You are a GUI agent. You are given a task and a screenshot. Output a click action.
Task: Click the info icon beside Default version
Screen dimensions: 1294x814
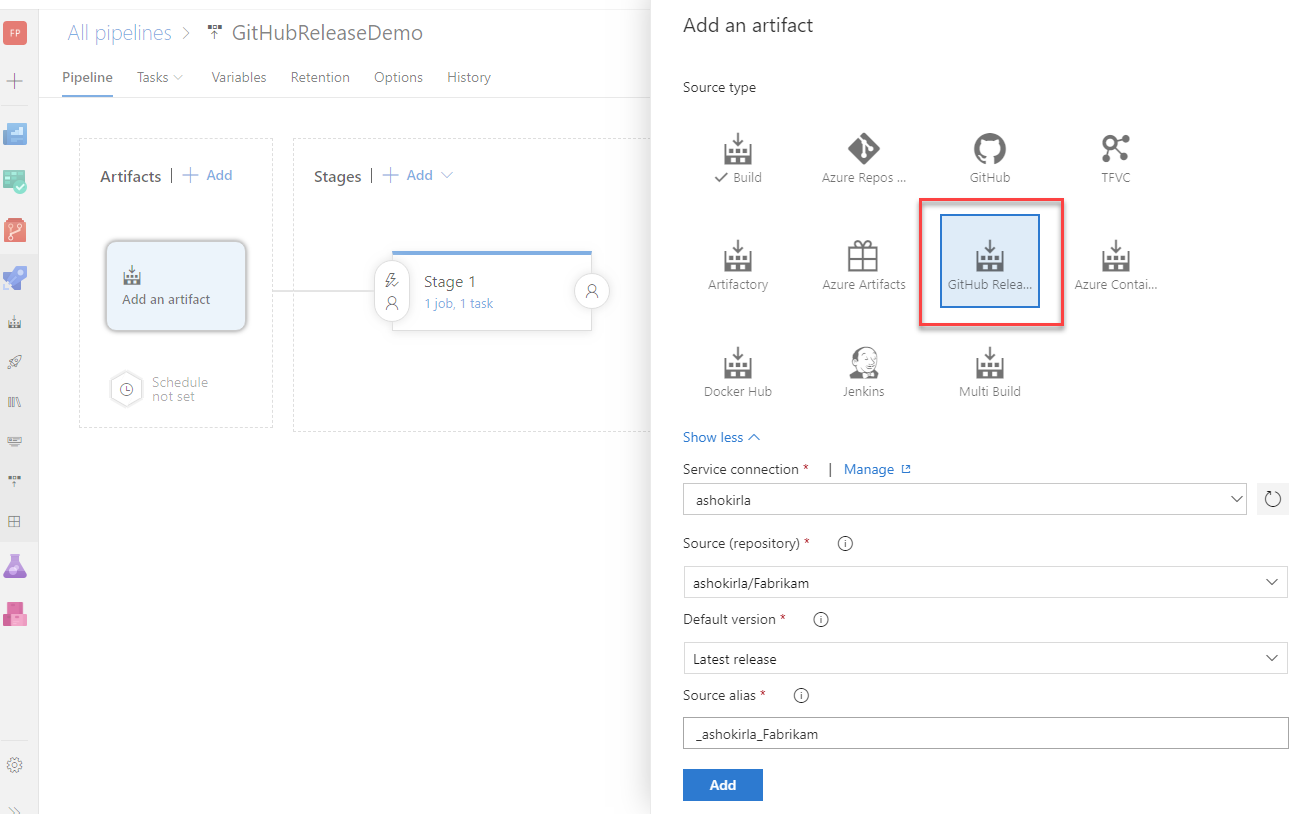point(820,619)
